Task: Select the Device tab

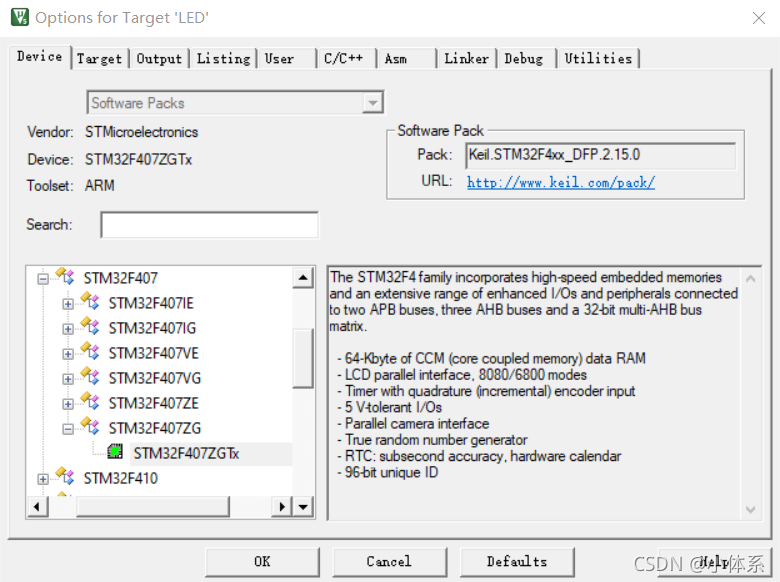Action: click(40, 57)
